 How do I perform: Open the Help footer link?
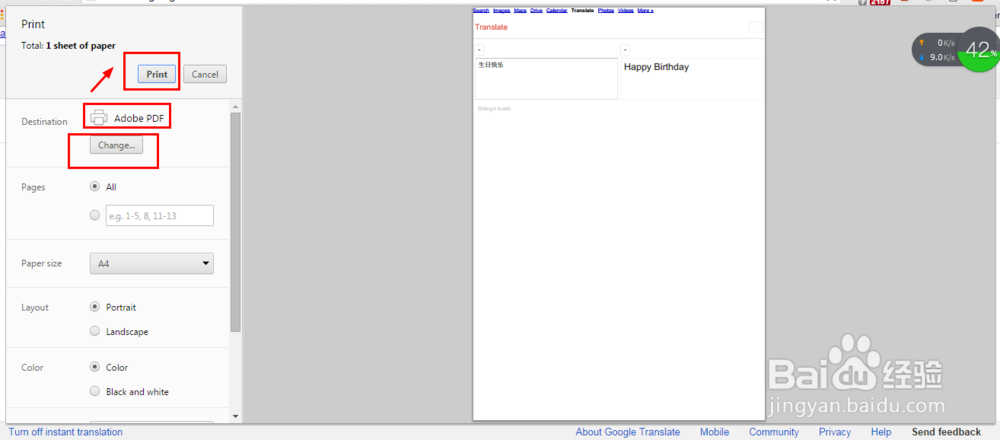pyautogui.click(x=881, y=432)
